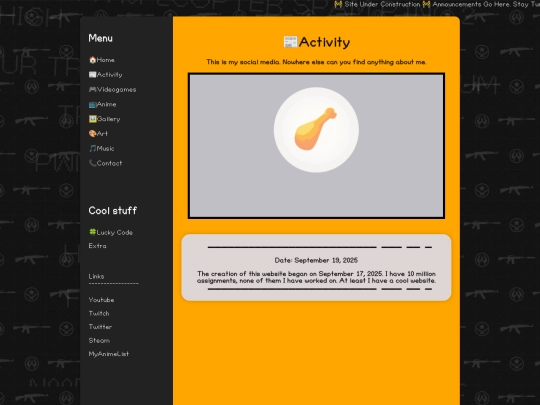This screenshot has width=540, height=405.
Task: Visit the Steam link
Action: (x=99, y=340)
